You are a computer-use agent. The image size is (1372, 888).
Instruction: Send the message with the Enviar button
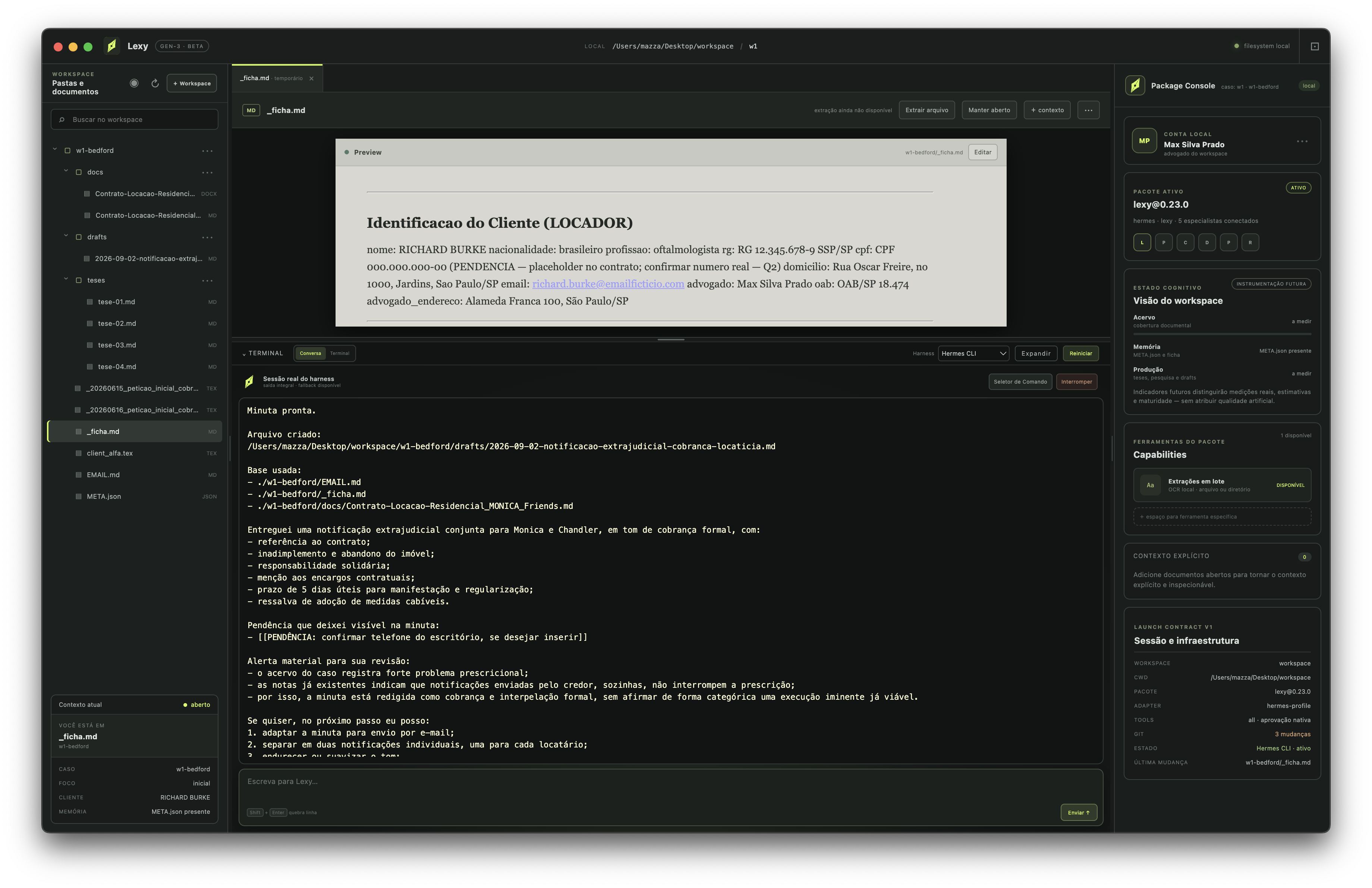coord(1079,813)
